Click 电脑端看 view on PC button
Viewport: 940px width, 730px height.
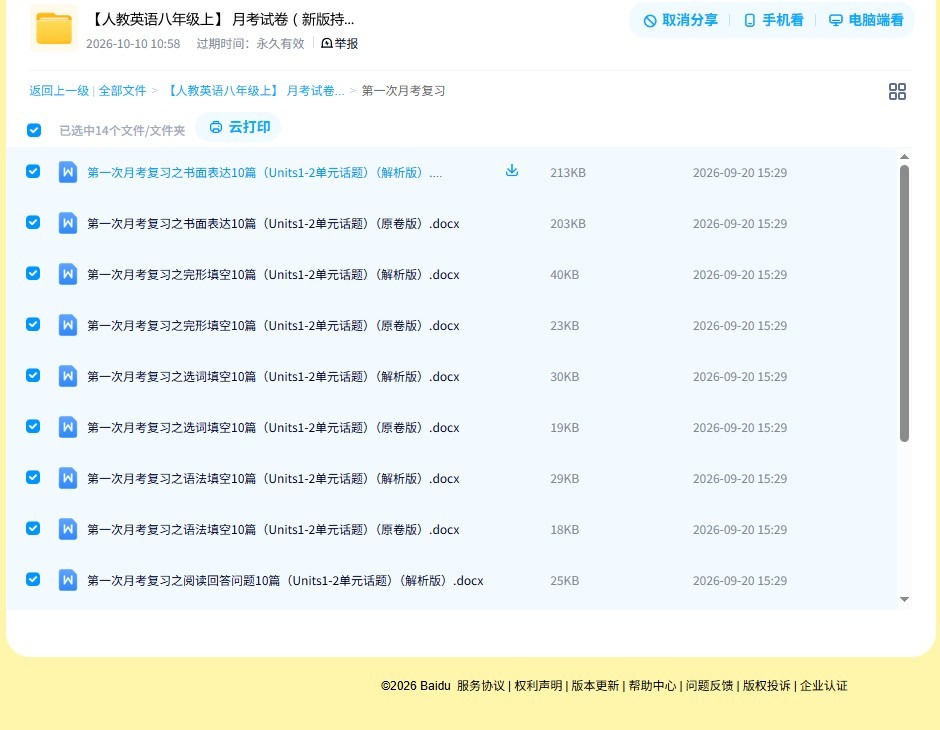coord(866,20)
